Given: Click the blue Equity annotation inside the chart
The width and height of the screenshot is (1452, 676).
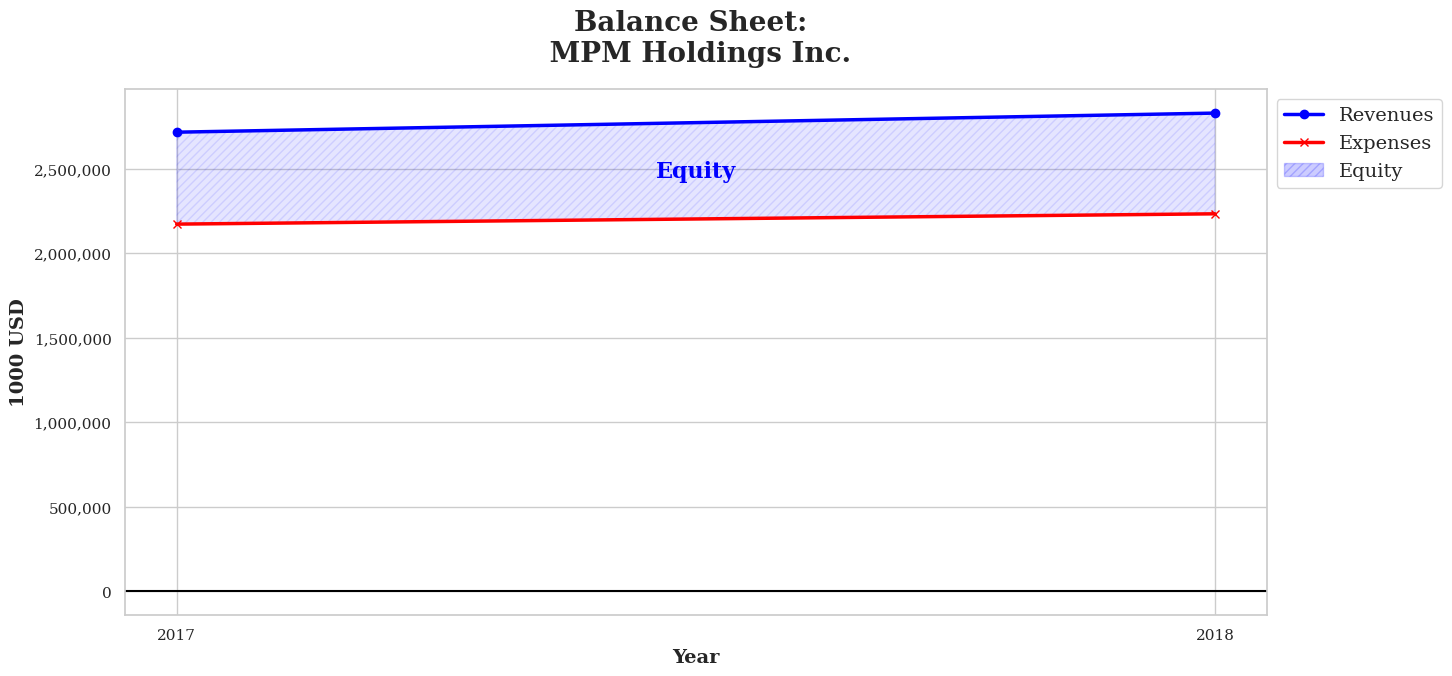Looking at the screenshot, I should [695, 171].
